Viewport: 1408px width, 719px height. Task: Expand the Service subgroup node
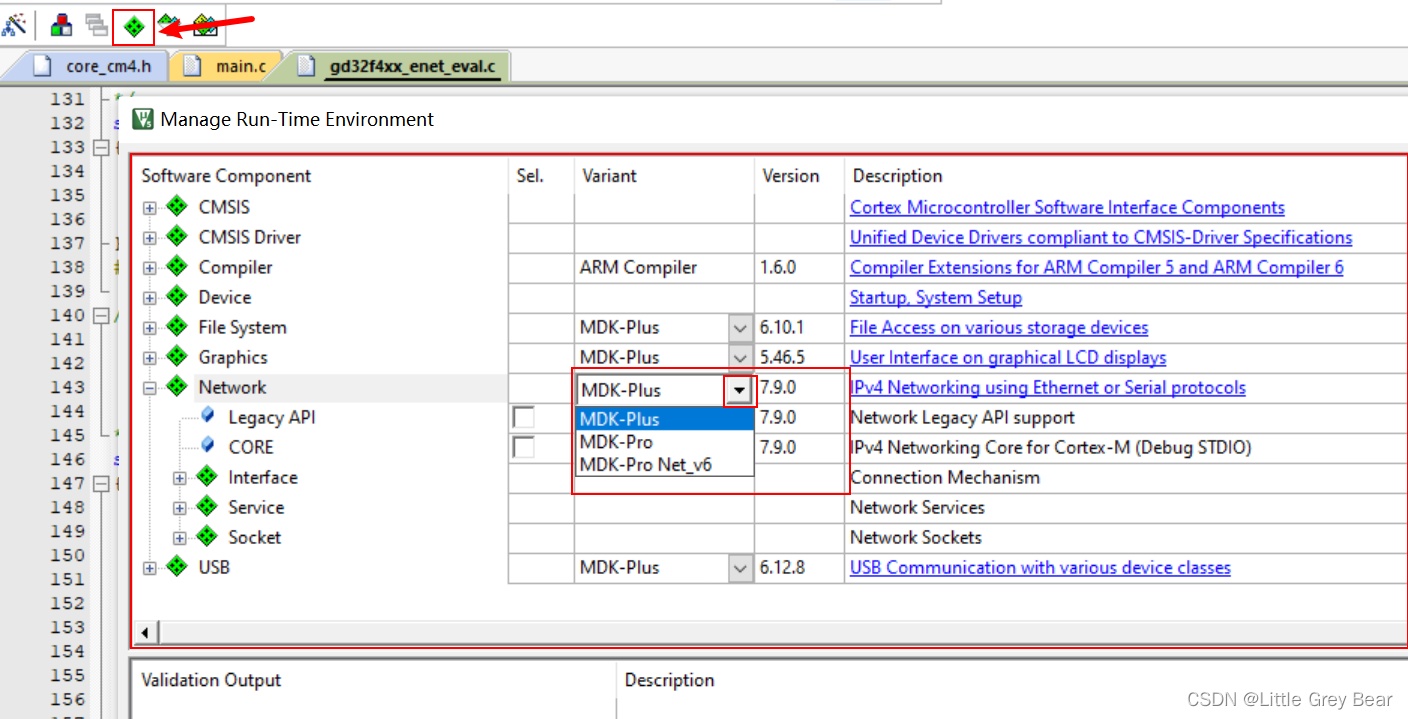(180, 508)
